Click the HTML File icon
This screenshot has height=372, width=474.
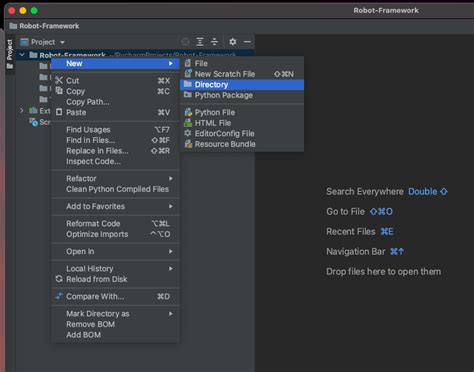(x=188, y=123)
